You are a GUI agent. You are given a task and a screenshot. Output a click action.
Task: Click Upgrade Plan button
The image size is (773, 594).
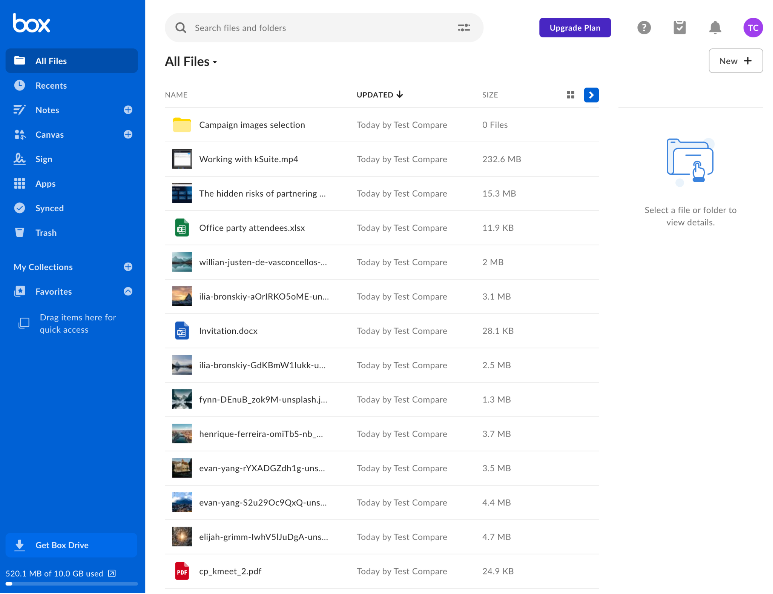(575, 28)
